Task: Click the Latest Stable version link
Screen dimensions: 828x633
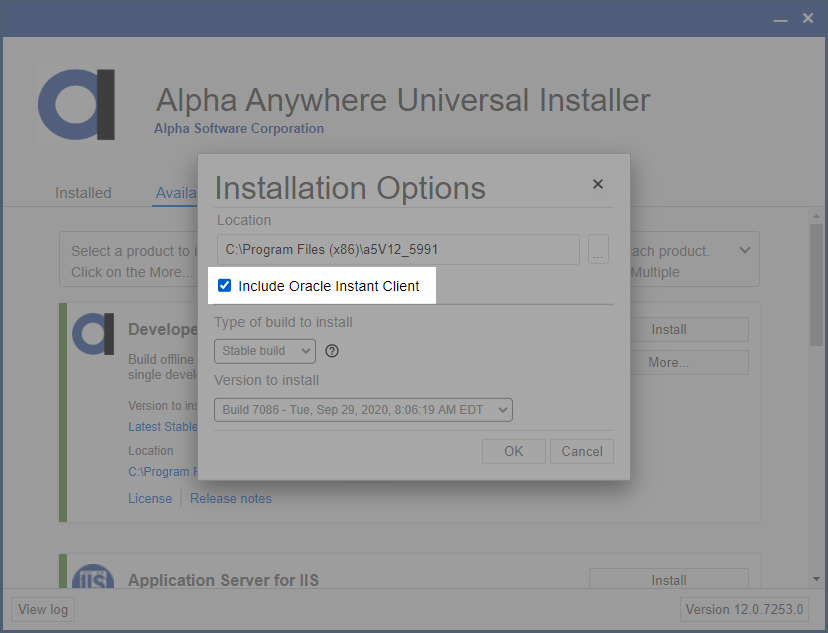Action: pyautogui.click(x=163, y=427)
